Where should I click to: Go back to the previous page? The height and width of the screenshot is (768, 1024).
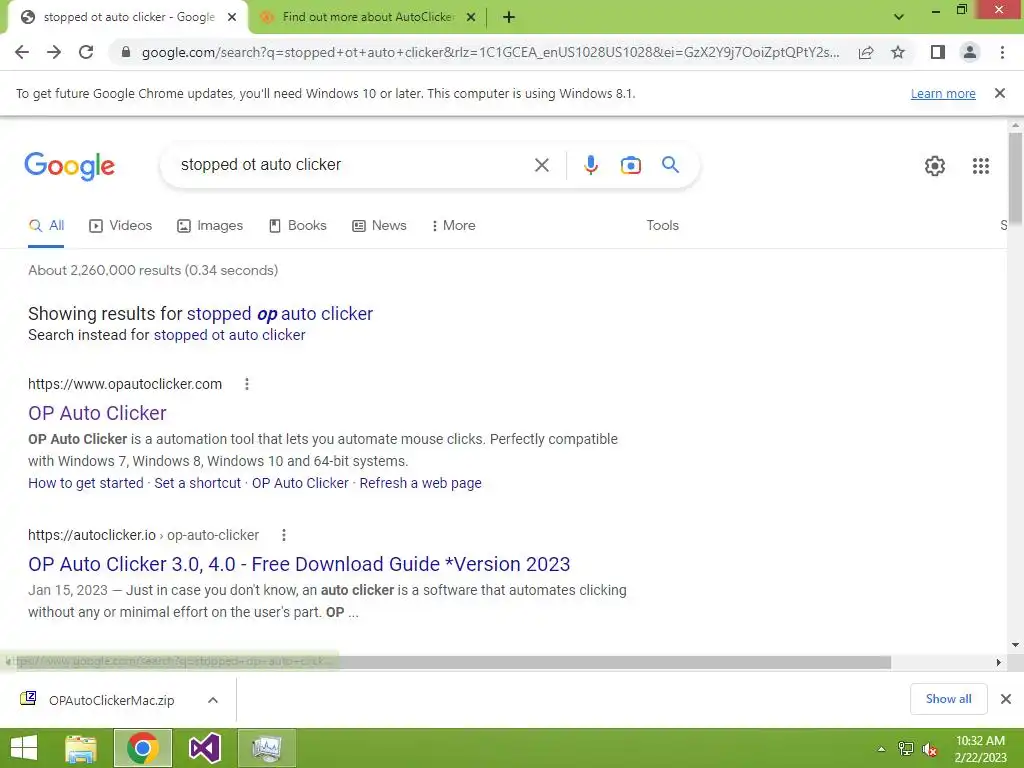[x=22, y=52]
